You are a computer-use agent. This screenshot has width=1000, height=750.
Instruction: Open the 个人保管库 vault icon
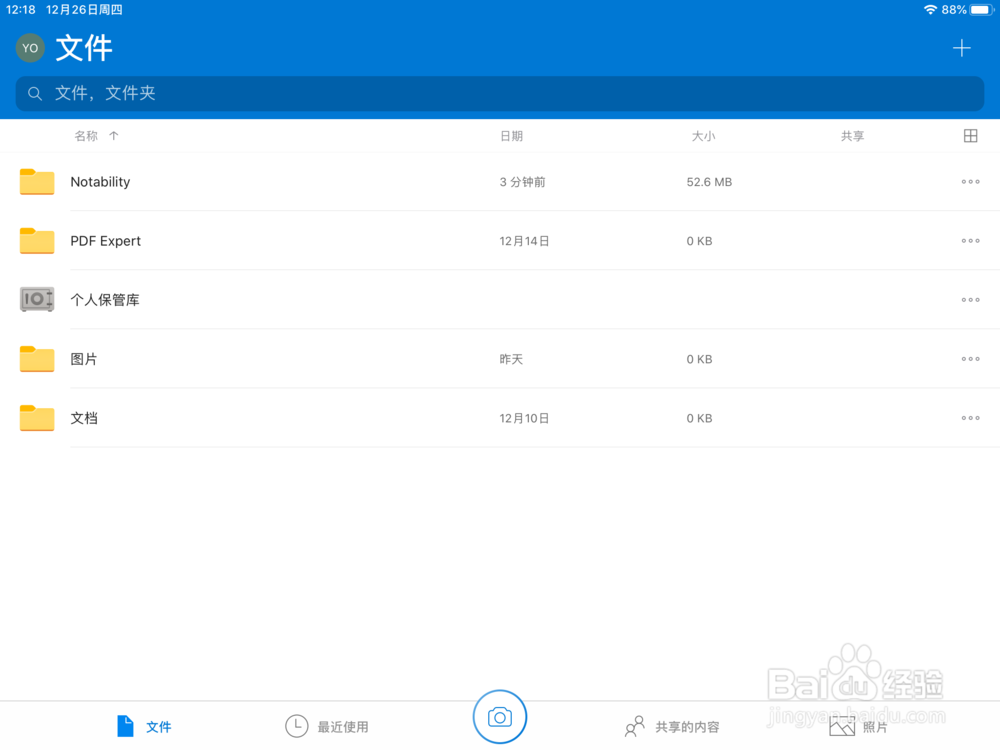[37, 300]
